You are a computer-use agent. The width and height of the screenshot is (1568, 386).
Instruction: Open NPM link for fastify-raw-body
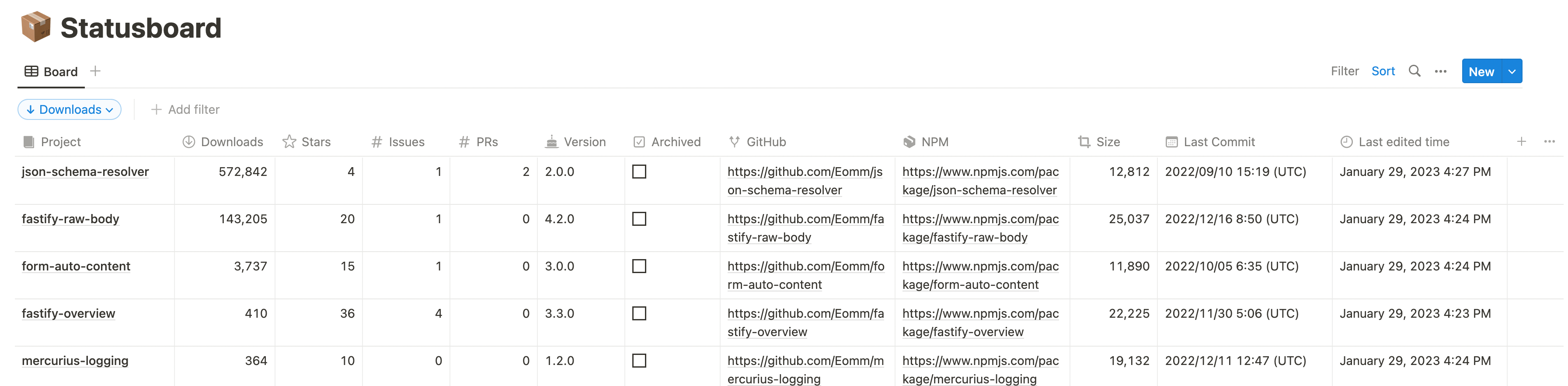tap(981, 228)
